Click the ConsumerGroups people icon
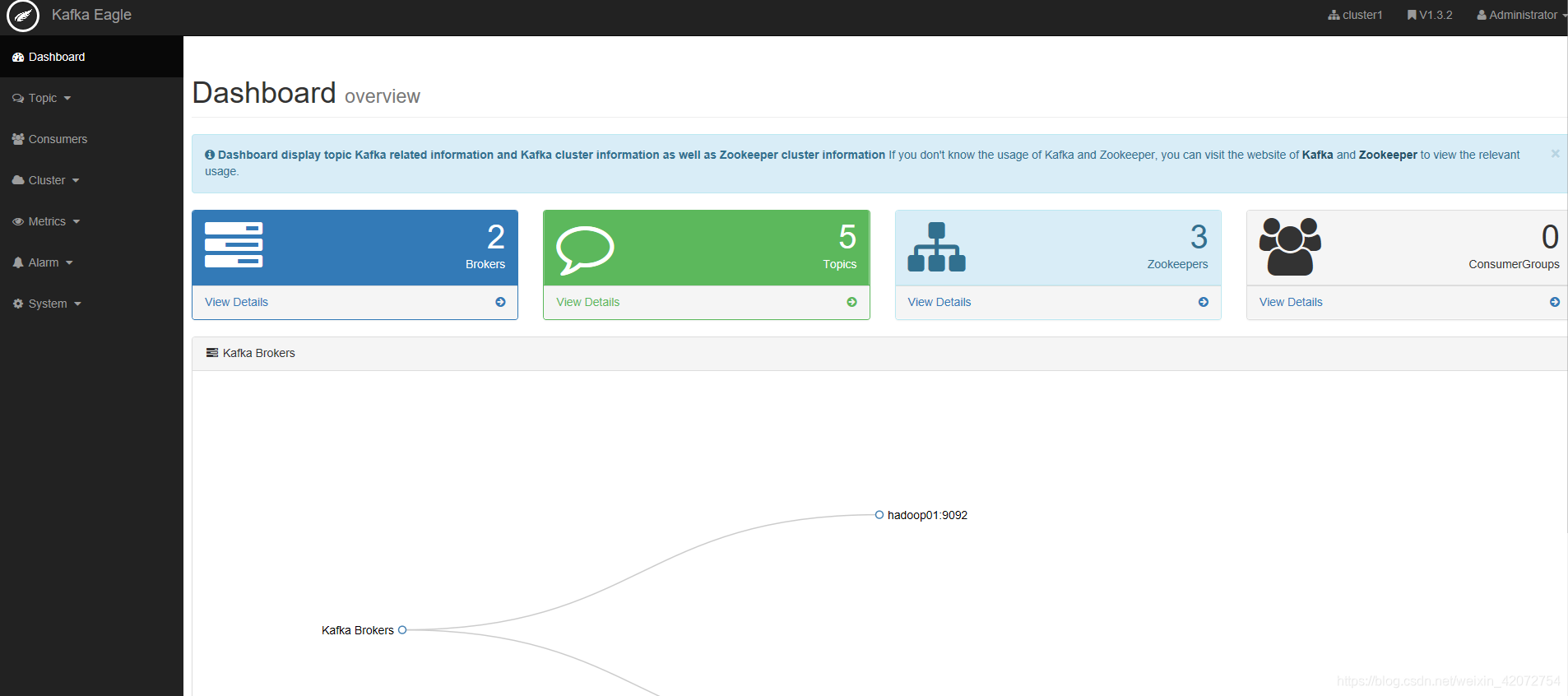This screenshot has width=1568, height=696. click(x=1290, y=247)
